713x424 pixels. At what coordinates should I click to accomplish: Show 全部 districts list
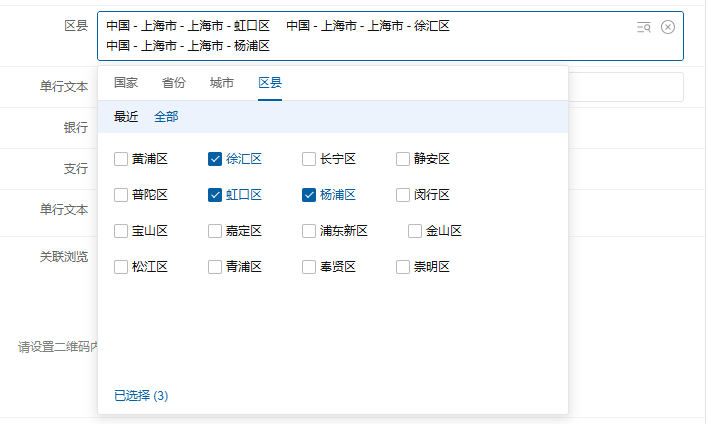166,117
